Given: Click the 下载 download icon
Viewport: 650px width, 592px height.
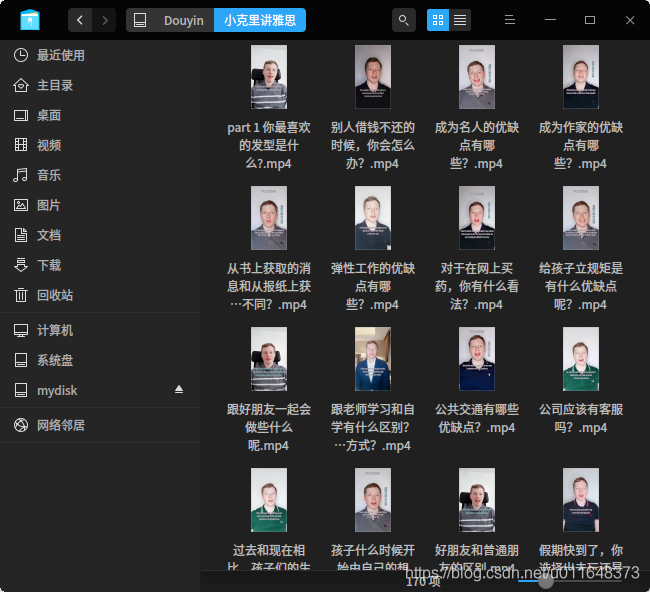Looking at the screenshot, I should click(21, 265).
